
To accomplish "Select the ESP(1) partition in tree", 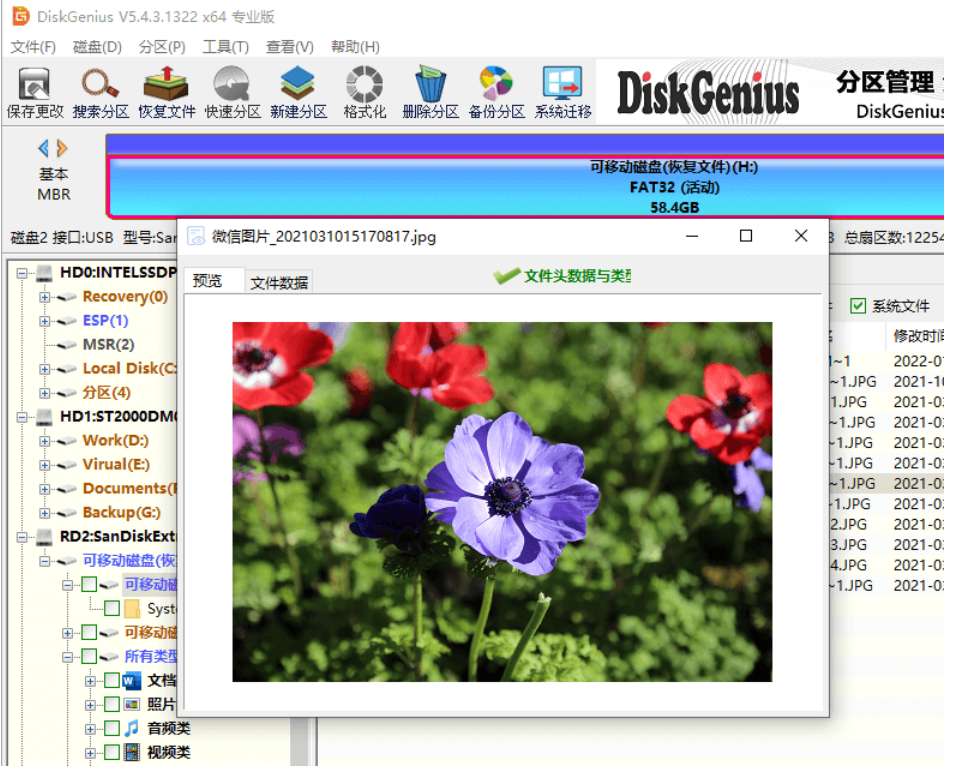I will [105, 321].
